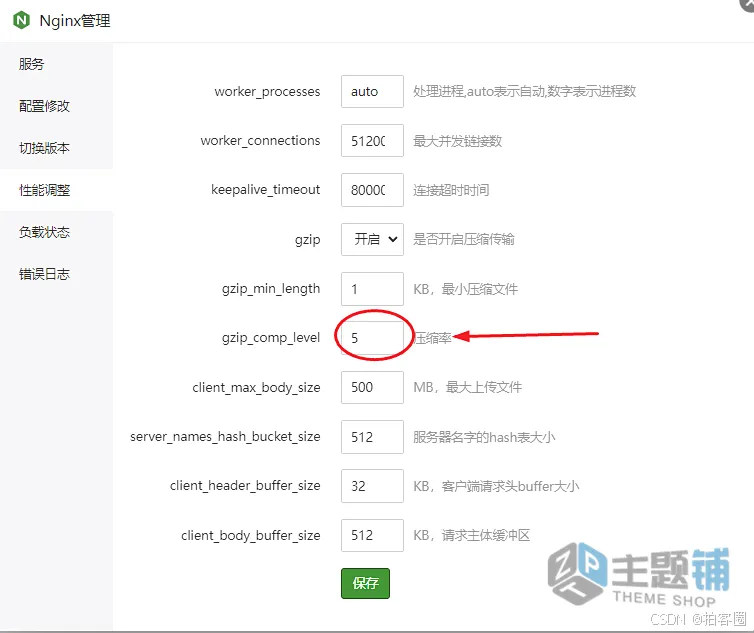Click the worker_connections input field
Image resolution: width=754 pixels, height=633 pixels.
point(372,140)
